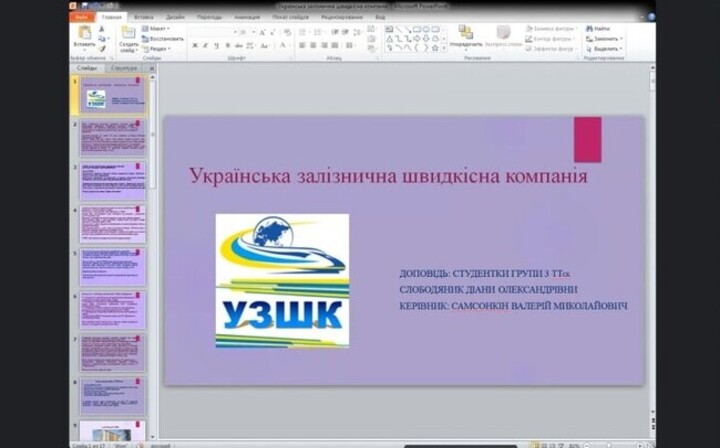Click the Bullets list icon
Screen dimensions: 720x448
[302, 33]
